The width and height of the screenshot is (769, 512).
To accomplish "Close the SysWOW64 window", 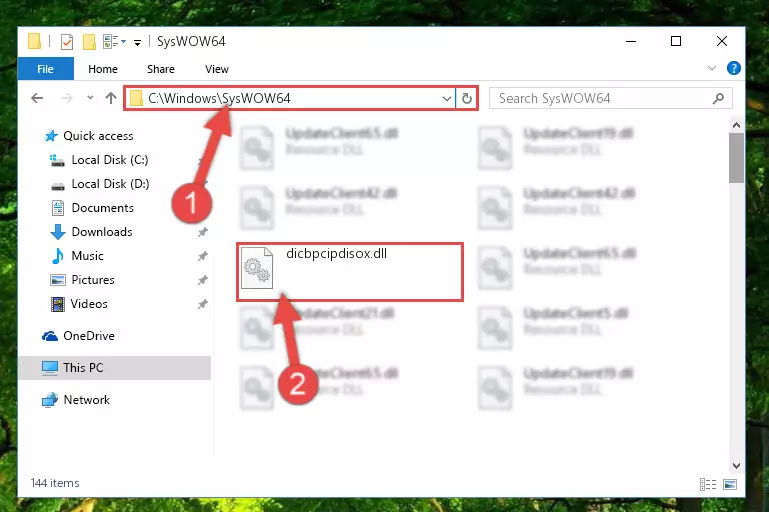I will (x=721, y=41).
